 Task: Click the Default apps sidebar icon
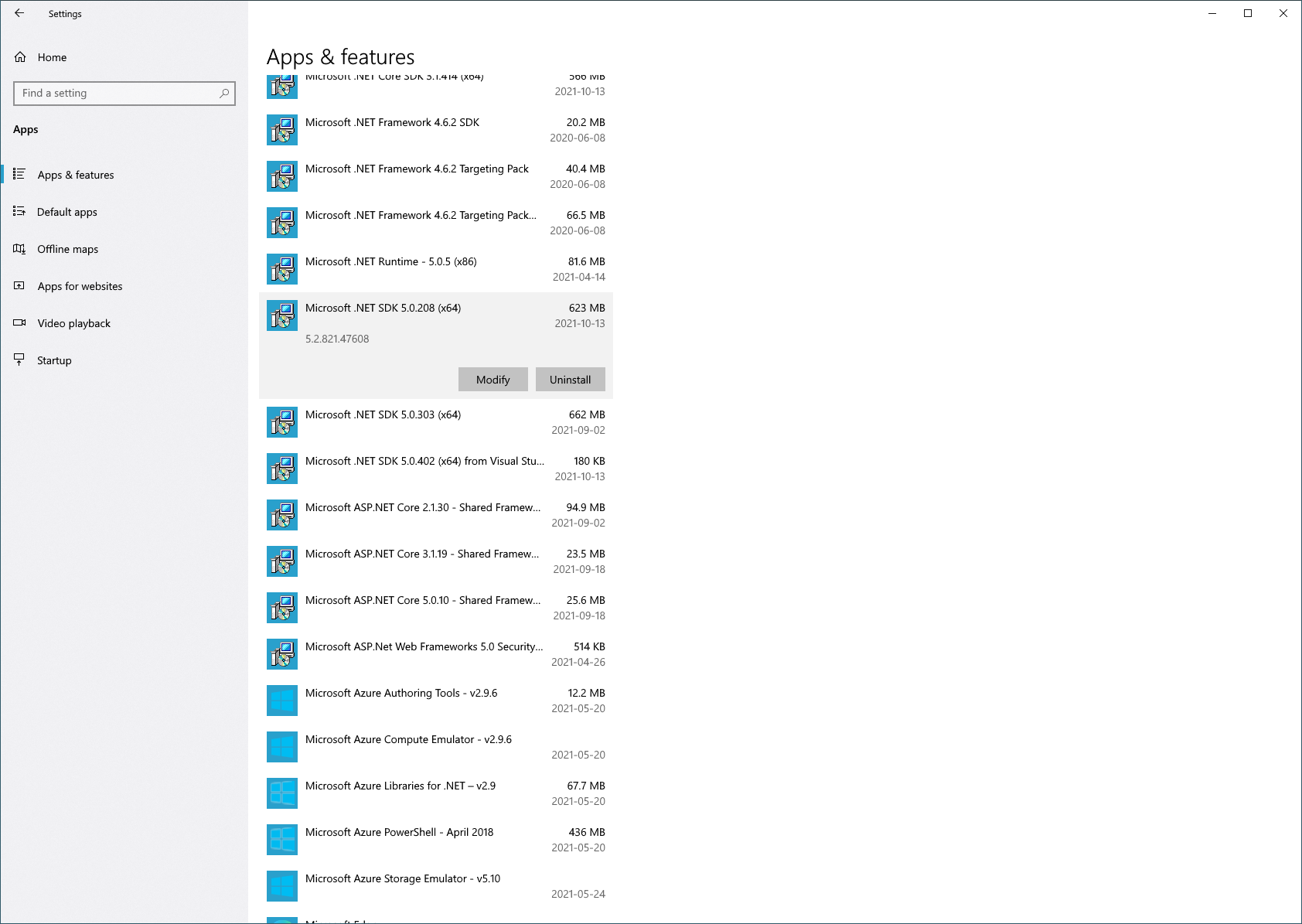tap(19, 211)
